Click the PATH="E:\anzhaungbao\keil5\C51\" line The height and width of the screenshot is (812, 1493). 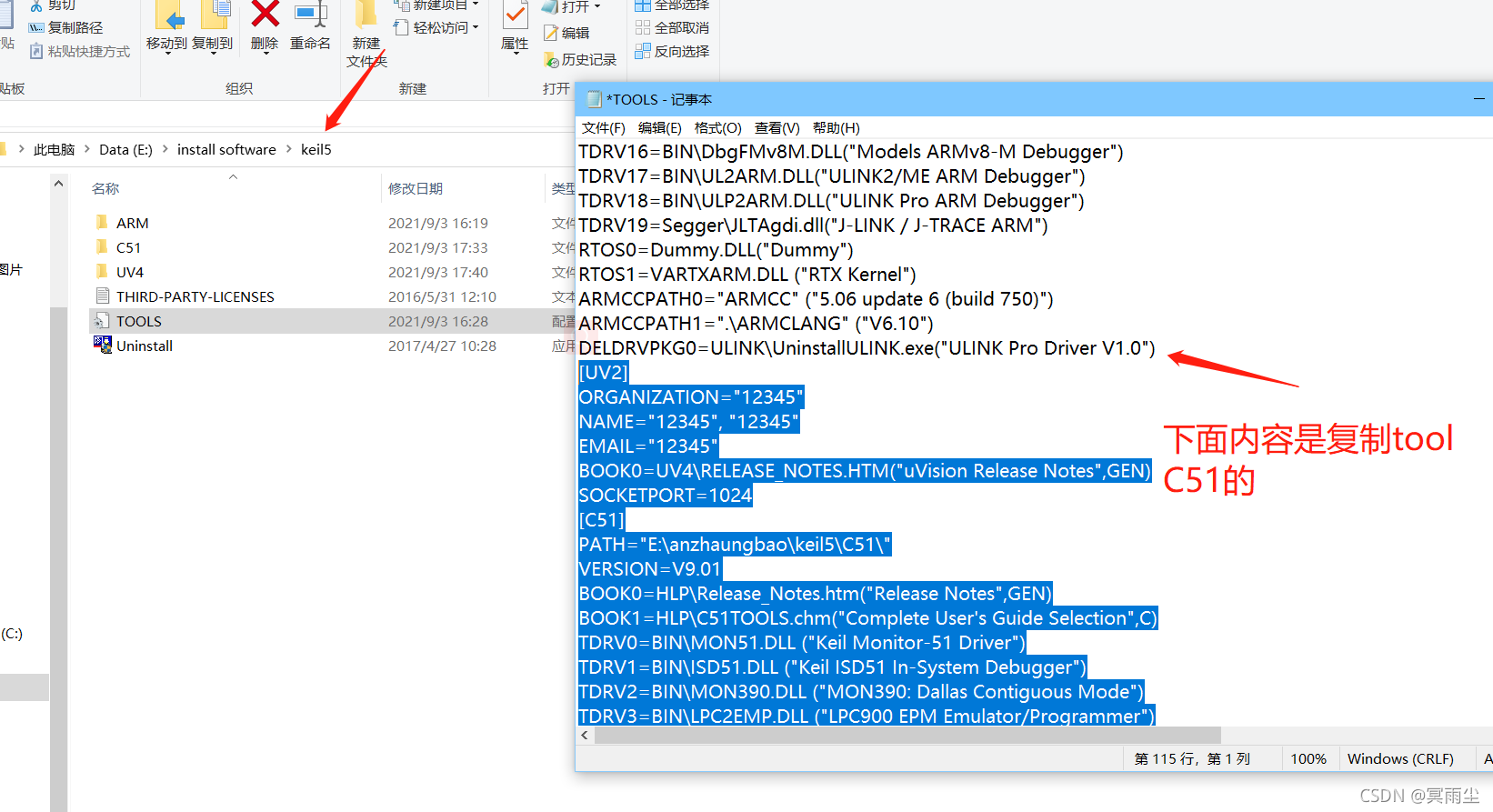(x=735, y=545)
